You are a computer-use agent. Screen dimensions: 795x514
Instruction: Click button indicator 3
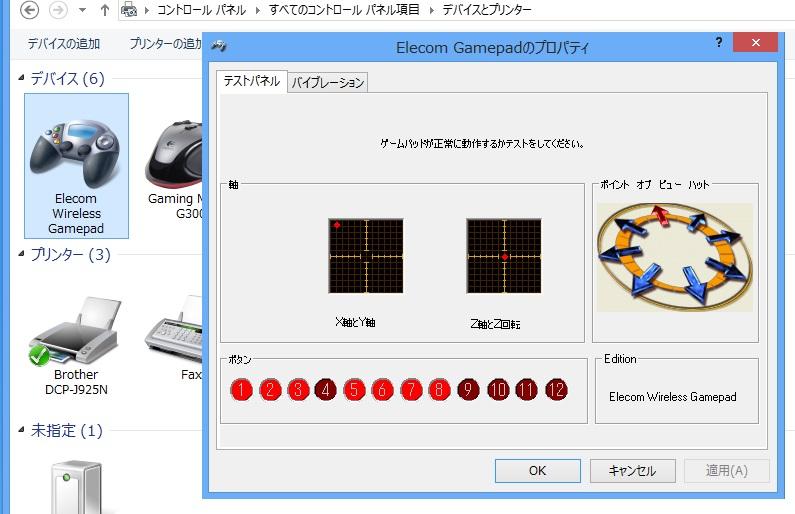coord(298,390)
